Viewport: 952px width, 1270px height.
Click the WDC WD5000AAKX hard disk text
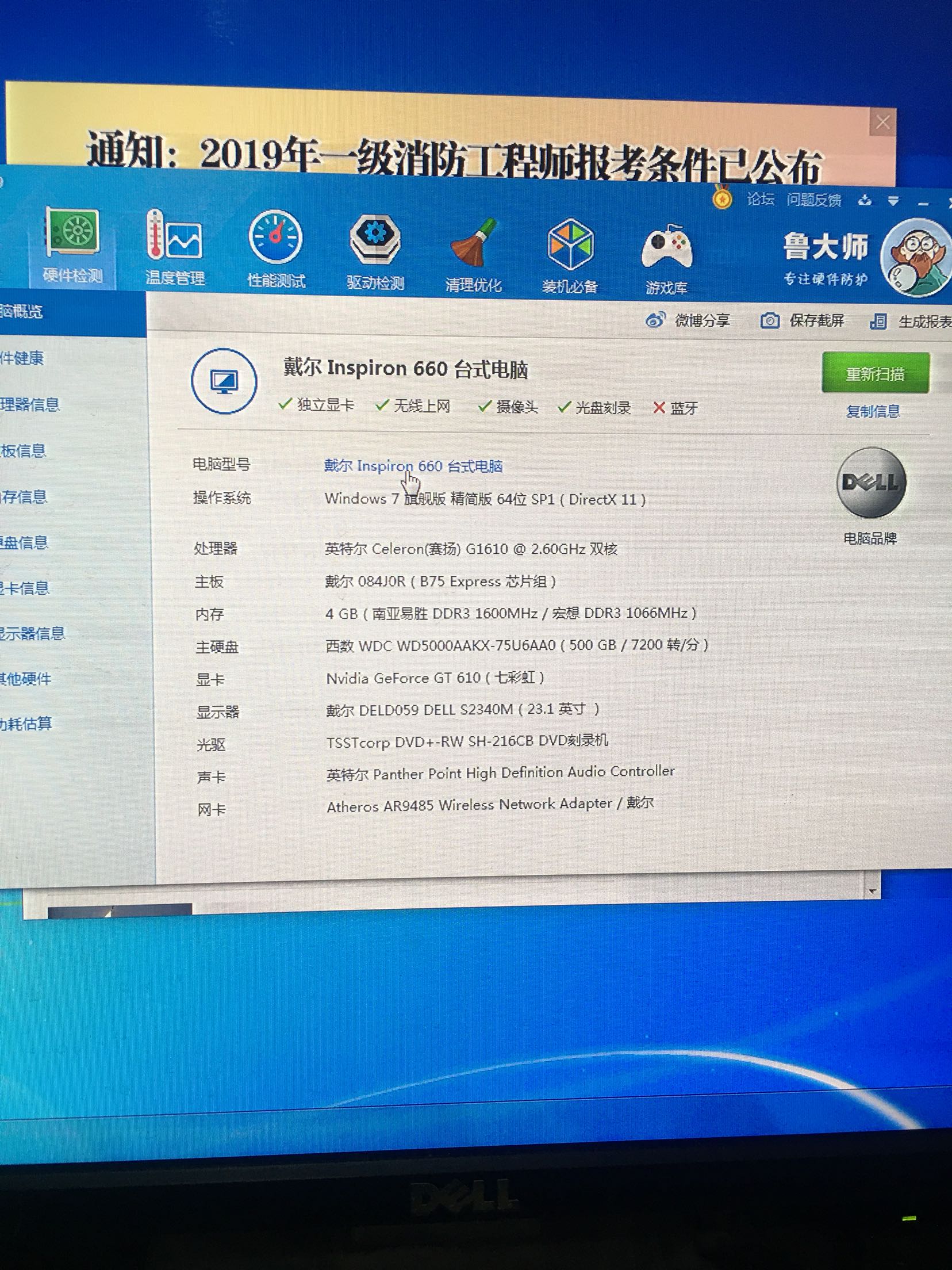(x=517, y=645)
